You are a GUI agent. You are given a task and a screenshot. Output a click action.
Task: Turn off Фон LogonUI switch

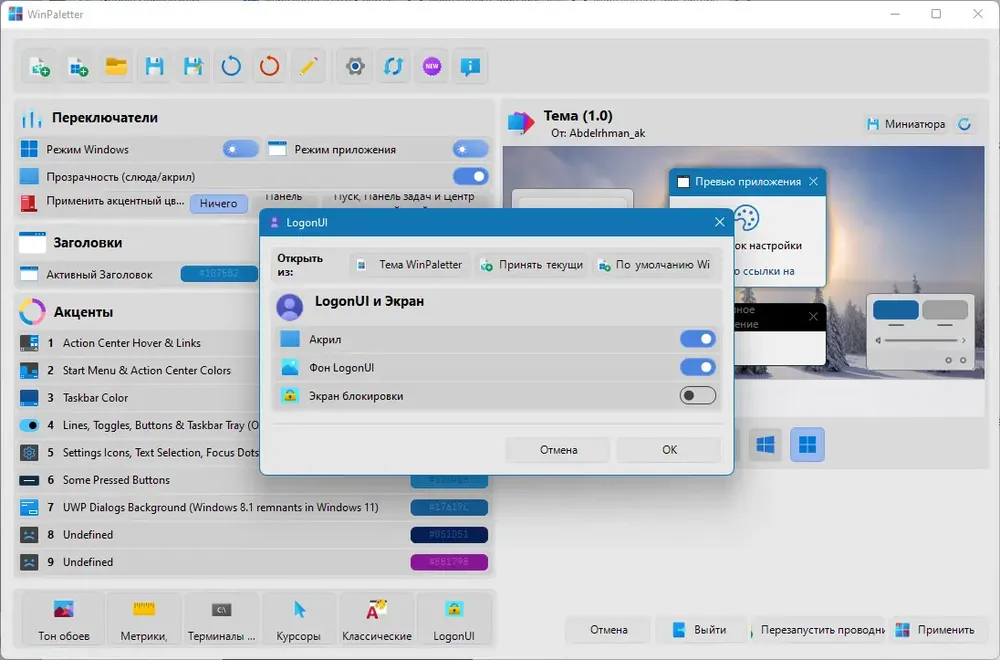tap(698, 367)
